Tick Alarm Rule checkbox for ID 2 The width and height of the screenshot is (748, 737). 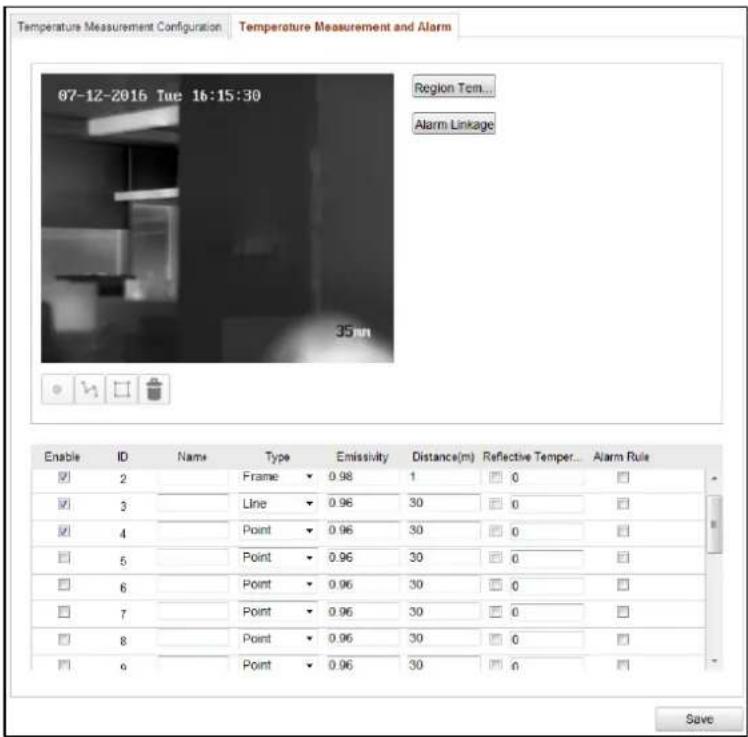tap(623, 477)
